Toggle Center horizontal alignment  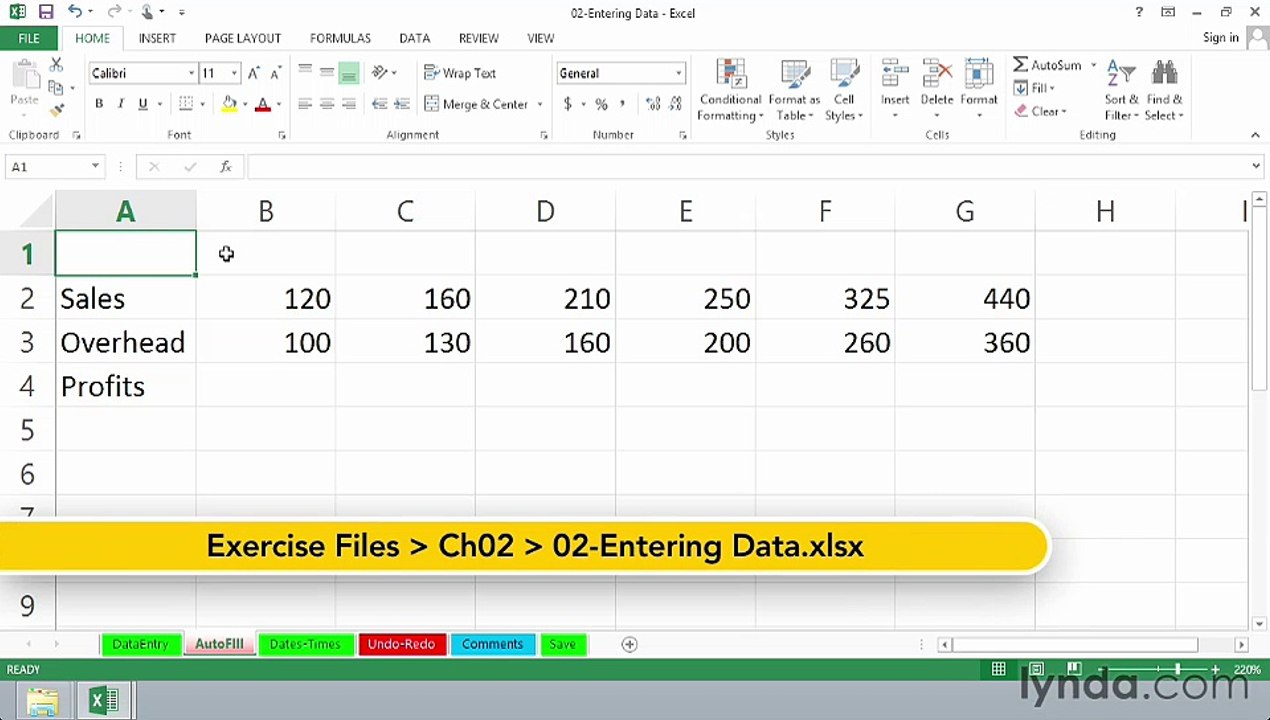coord(327,104)
